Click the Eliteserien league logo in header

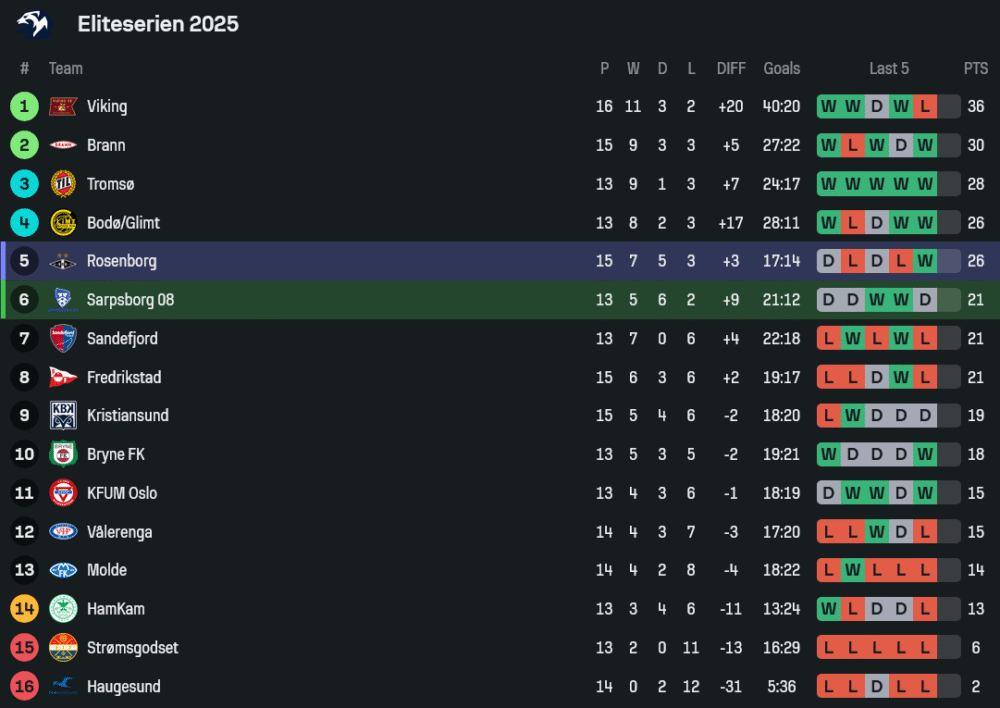(33, 24)
